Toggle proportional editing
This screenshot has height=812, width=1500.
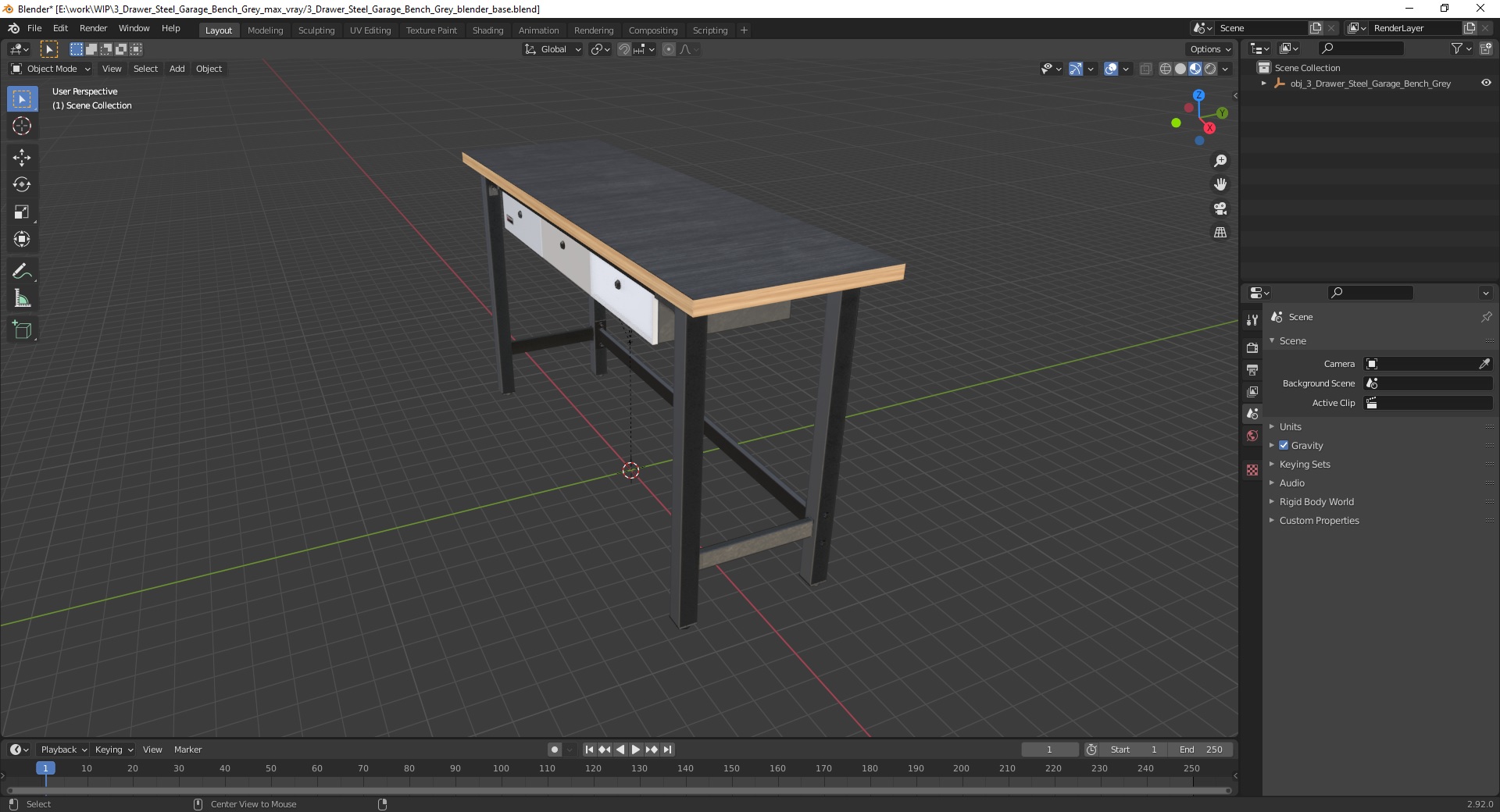pos(669,49)
